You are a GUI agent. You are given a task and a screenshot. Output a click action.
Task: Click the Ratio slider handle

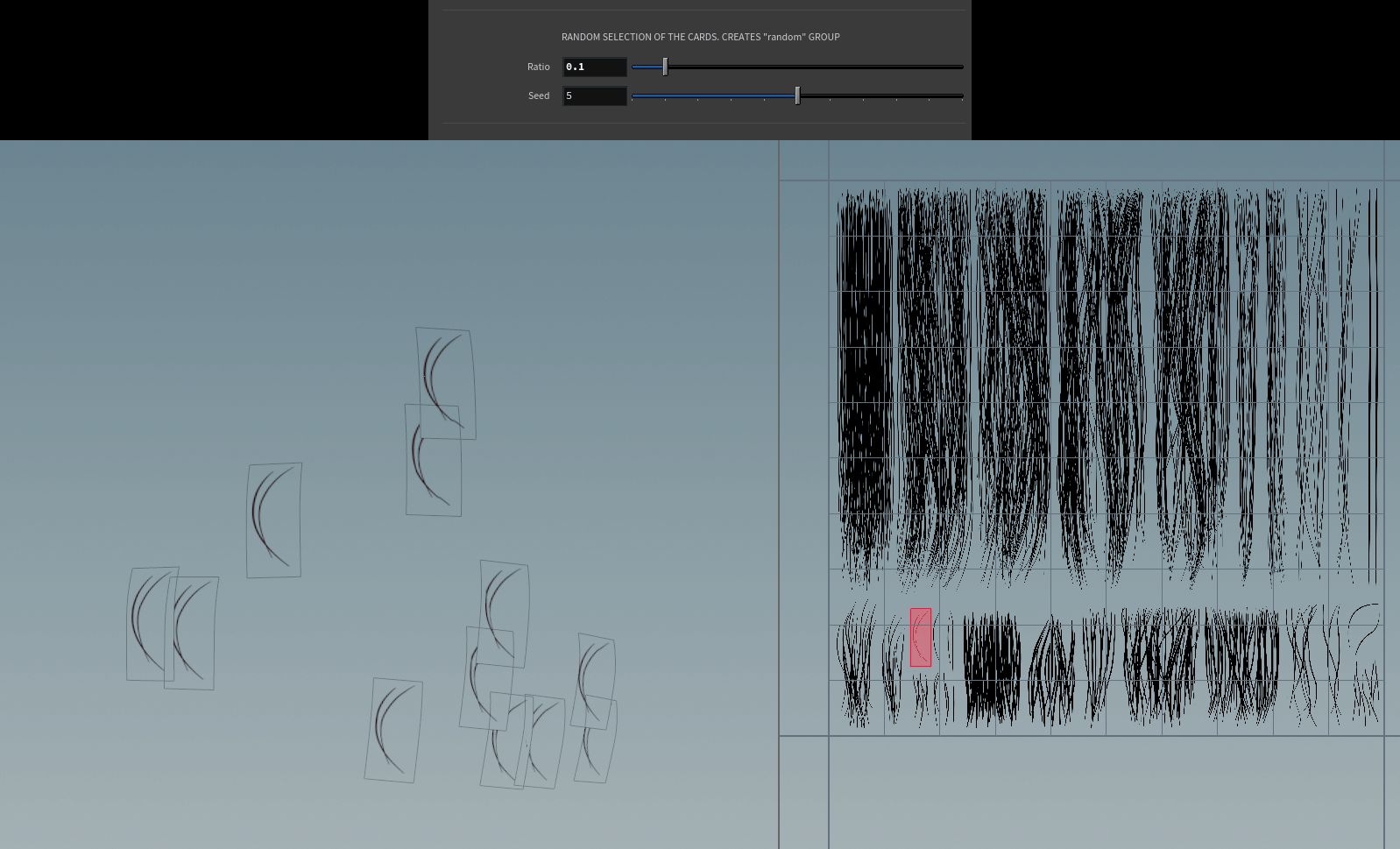point(665,67)
